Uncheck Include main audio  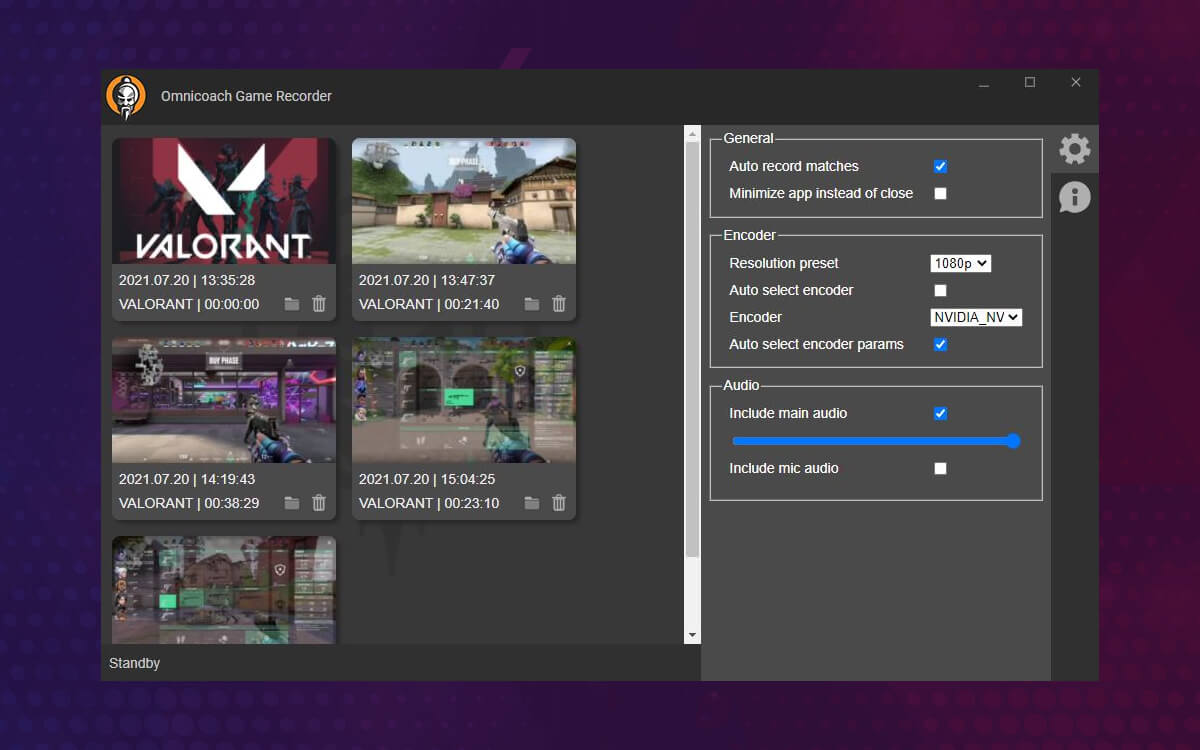click(940, 413)
